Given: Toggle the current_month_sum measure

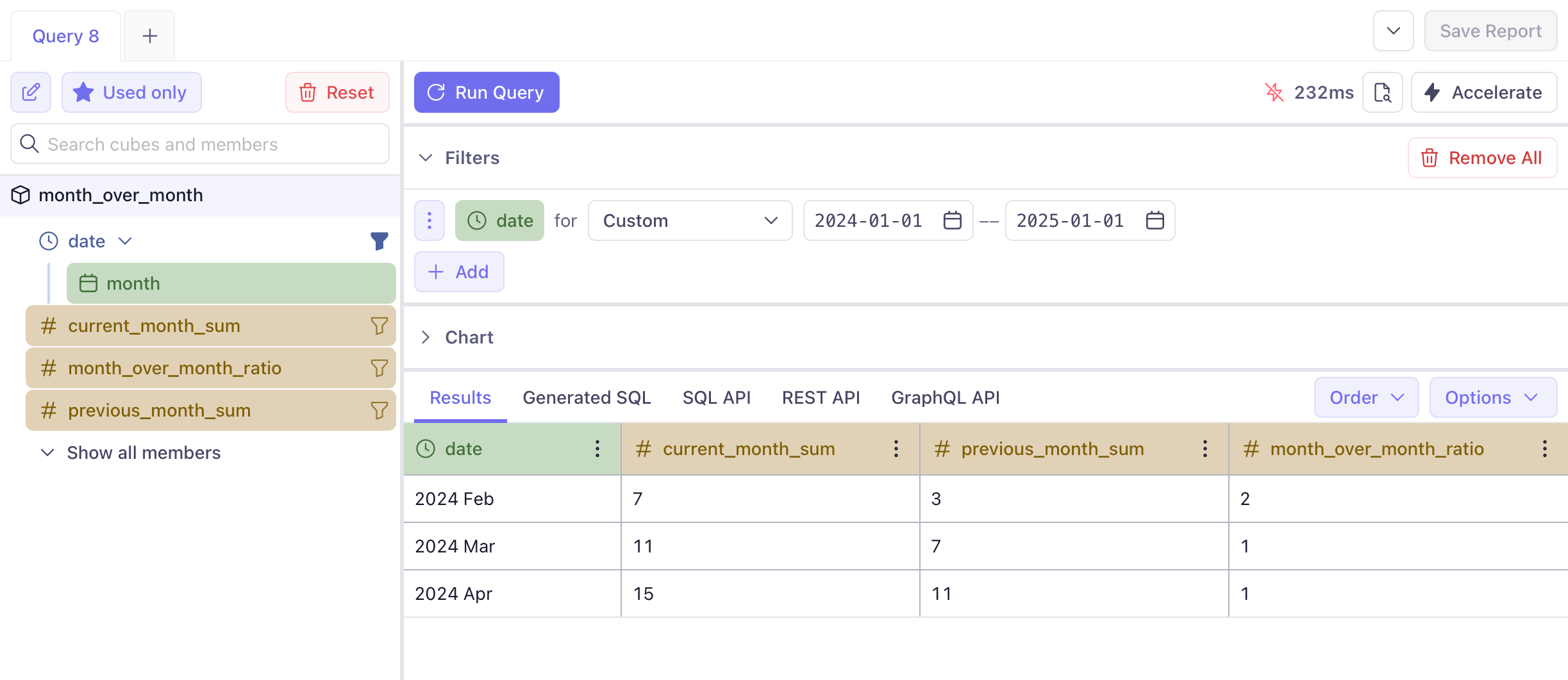Looking at the screenshot, I should point(210,326).
